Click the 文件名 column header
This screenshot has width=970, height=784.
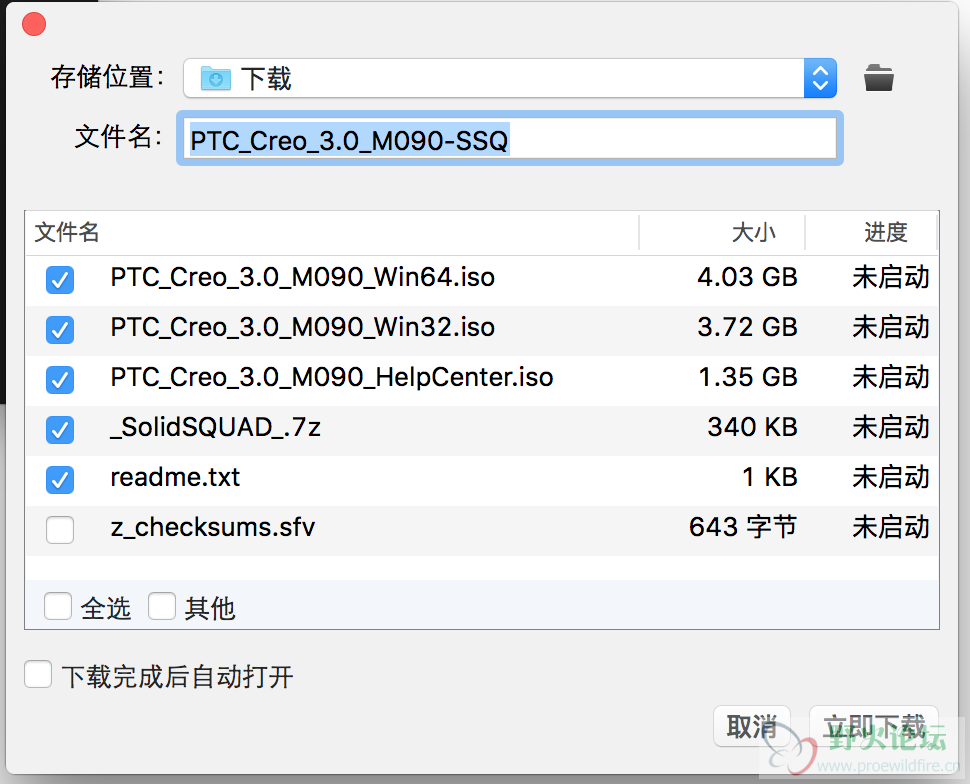pos(68,233)
